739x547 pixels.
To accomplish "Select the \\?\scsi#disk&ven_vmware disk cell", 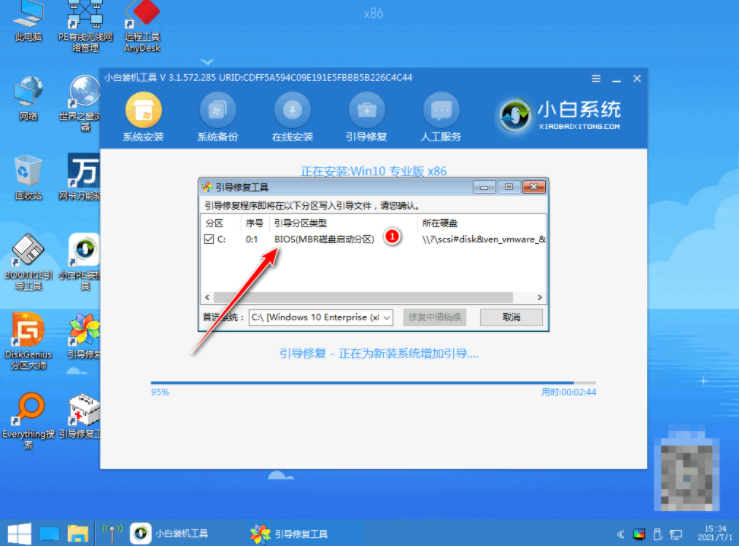I will (x=484, y=239).
